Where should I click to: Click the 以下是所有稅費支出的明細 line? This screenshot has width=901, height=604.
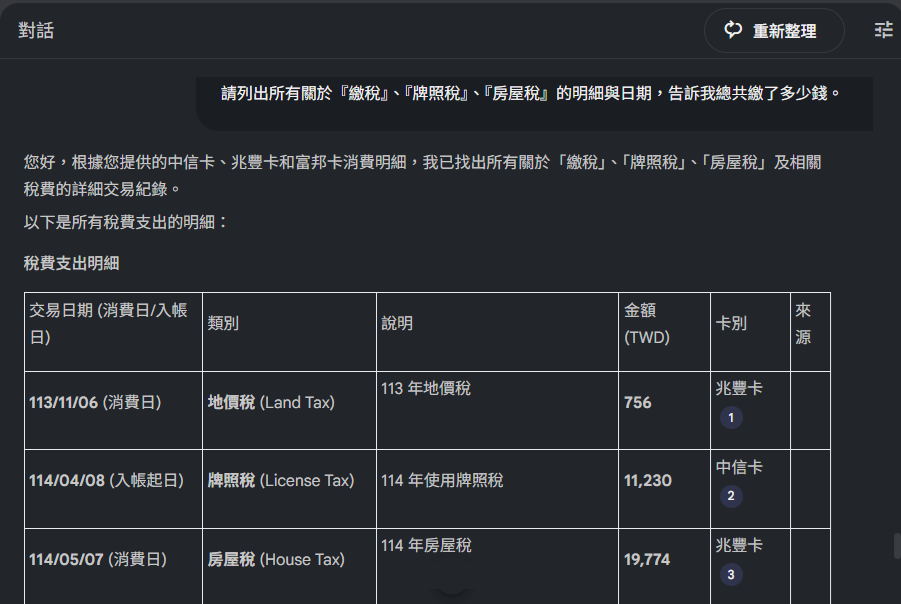click(x=126, y=222)
